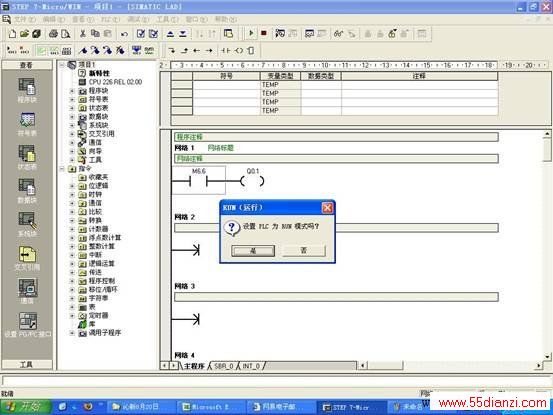This screenshot has width=553, height=415.
Task: Click the Windows 开始 start button
Action: coord(26,407)
